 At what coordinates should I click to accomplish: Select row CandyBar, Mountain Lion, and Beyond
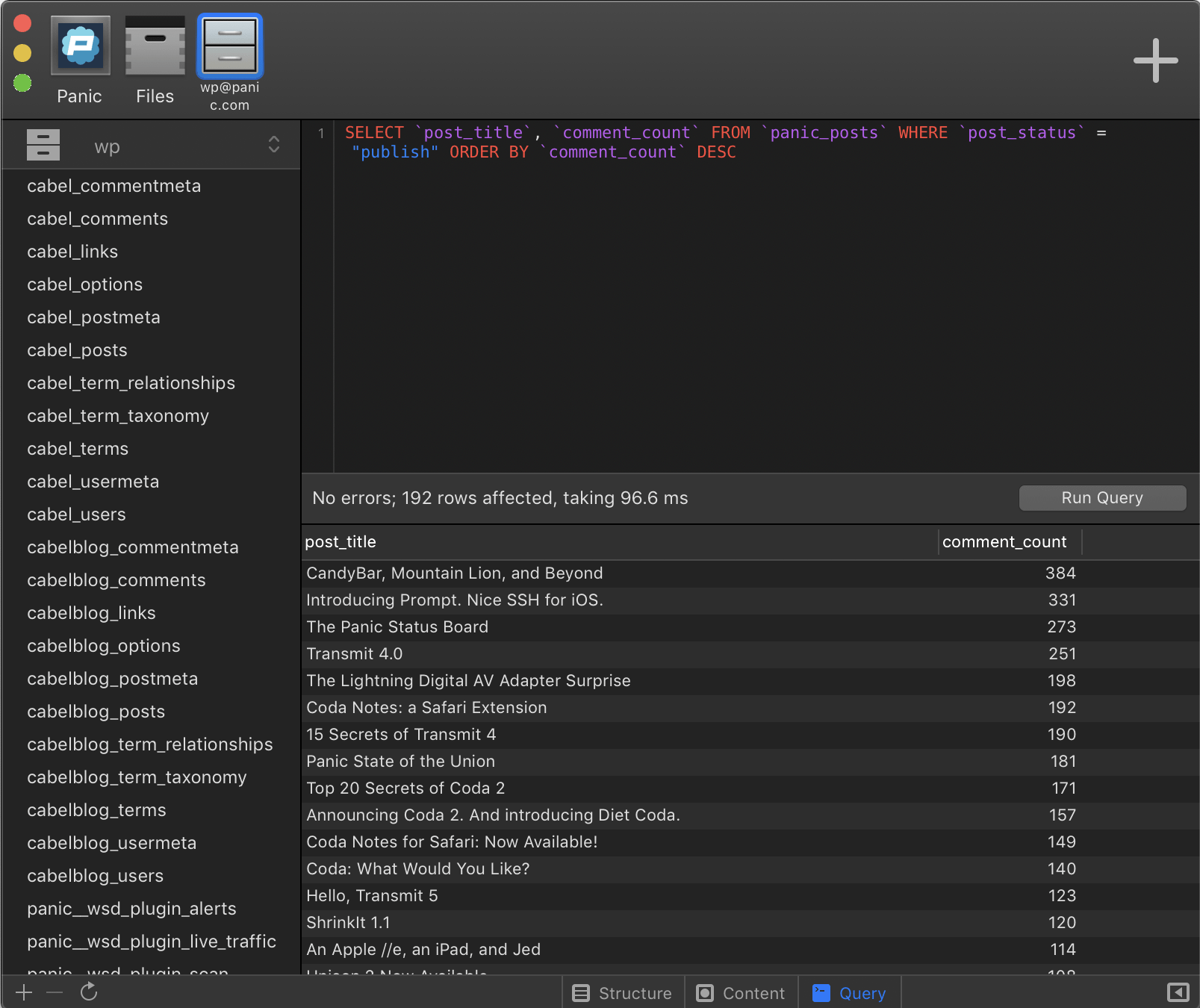750,573
